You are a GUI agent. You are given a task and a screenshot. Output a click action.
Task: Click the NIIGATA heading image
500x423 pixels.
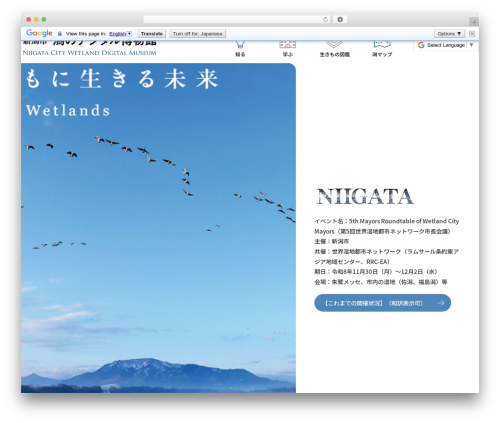click(365, 196)
